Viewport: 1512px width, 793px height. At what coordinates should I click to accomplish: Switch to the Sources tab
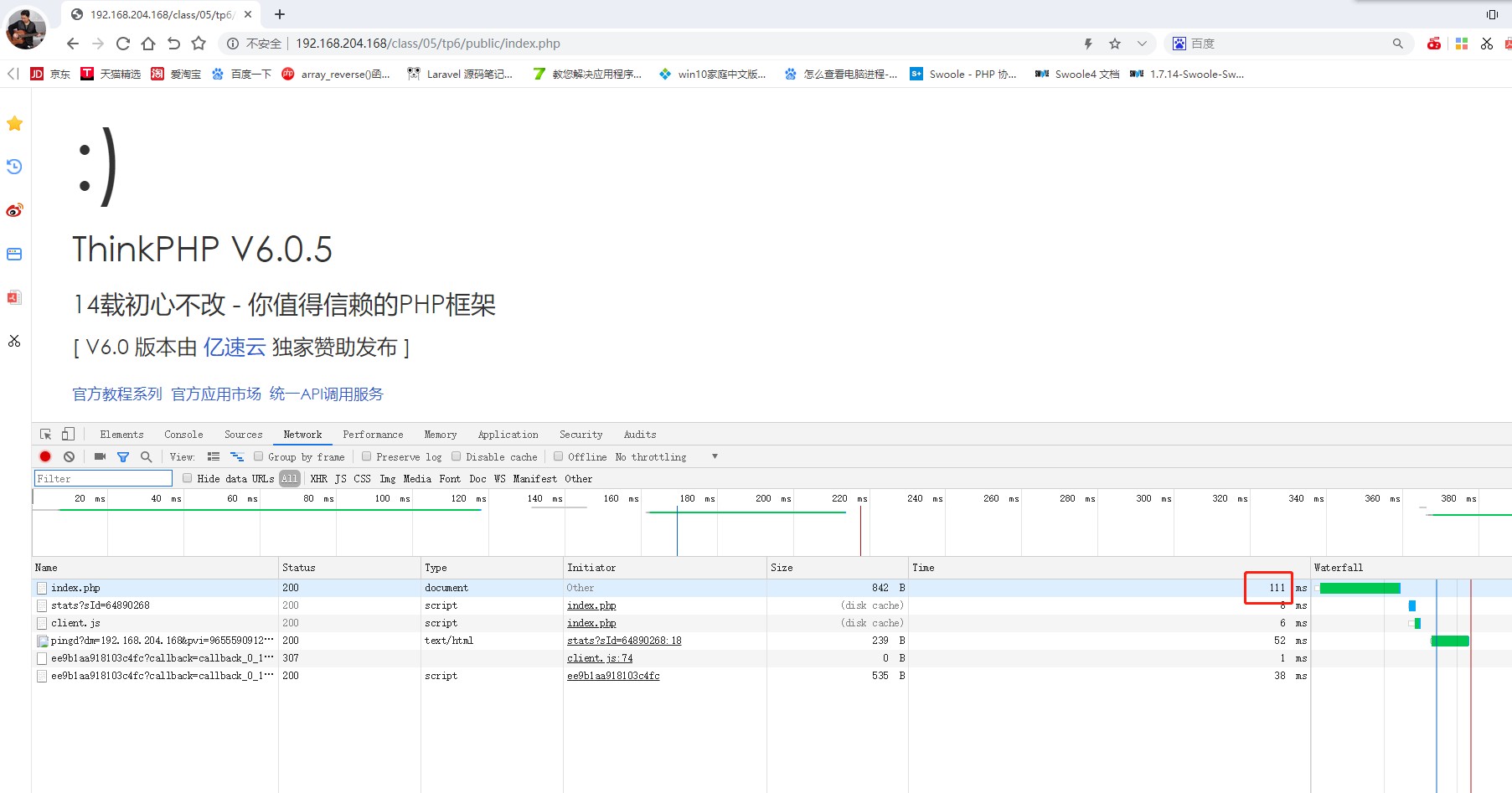244,435
